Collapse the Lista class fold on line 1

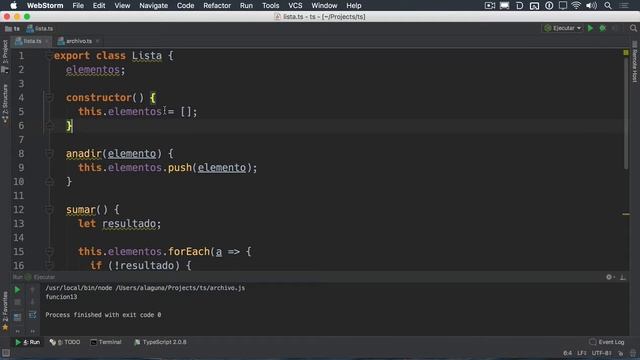tap(49, 56)
